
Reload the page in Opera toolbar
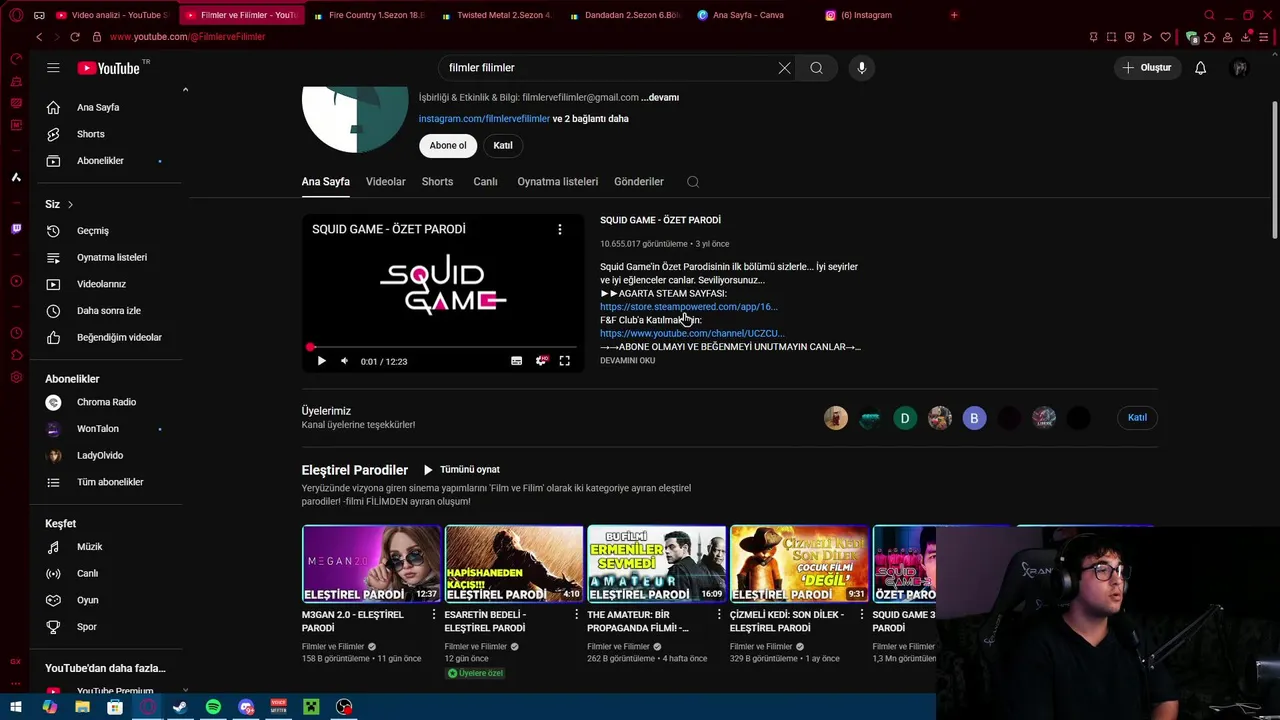(75, 37)
